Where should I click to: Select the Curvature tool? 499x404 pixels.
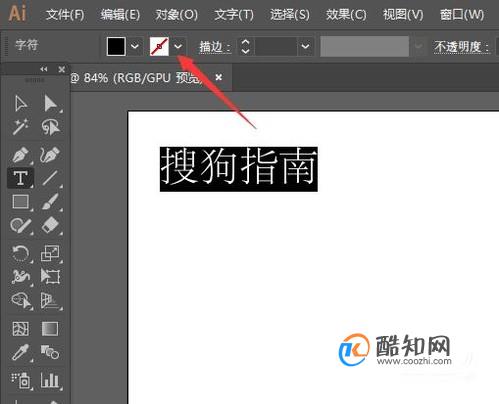[50, 154]
